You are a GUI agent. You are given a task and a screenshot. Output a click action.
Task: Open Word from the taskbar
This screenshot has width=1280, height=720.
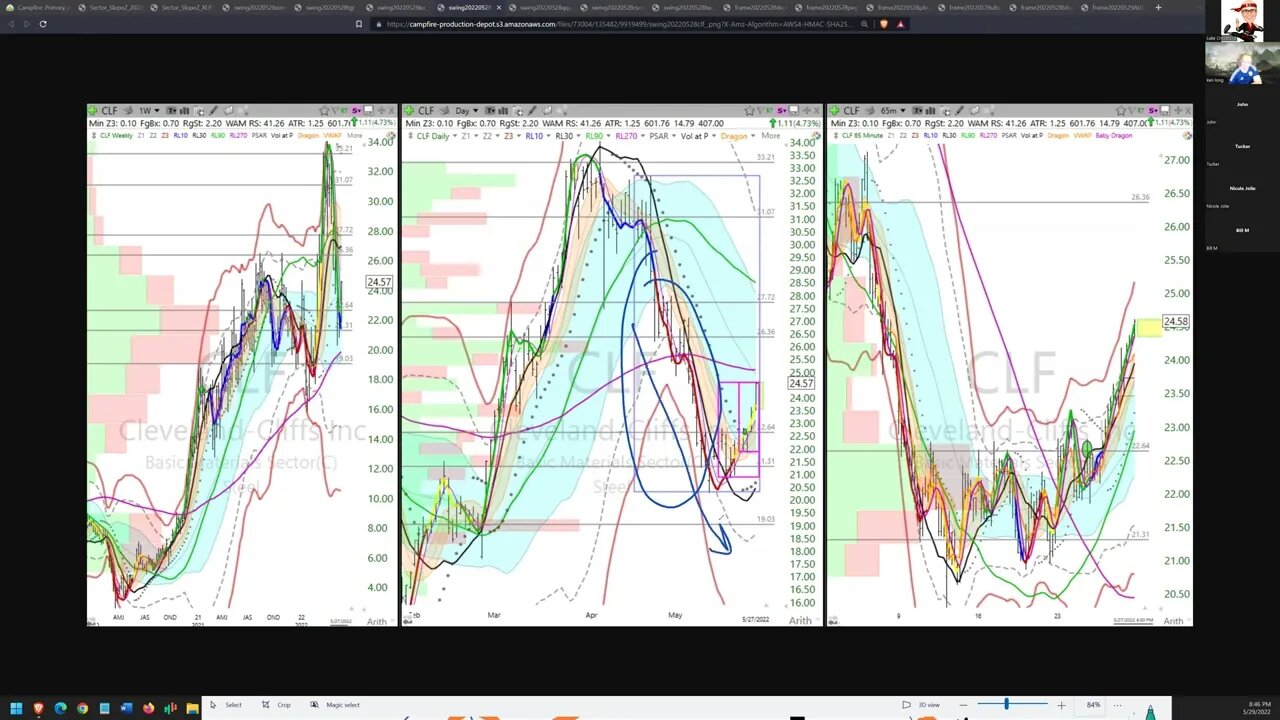126,708
